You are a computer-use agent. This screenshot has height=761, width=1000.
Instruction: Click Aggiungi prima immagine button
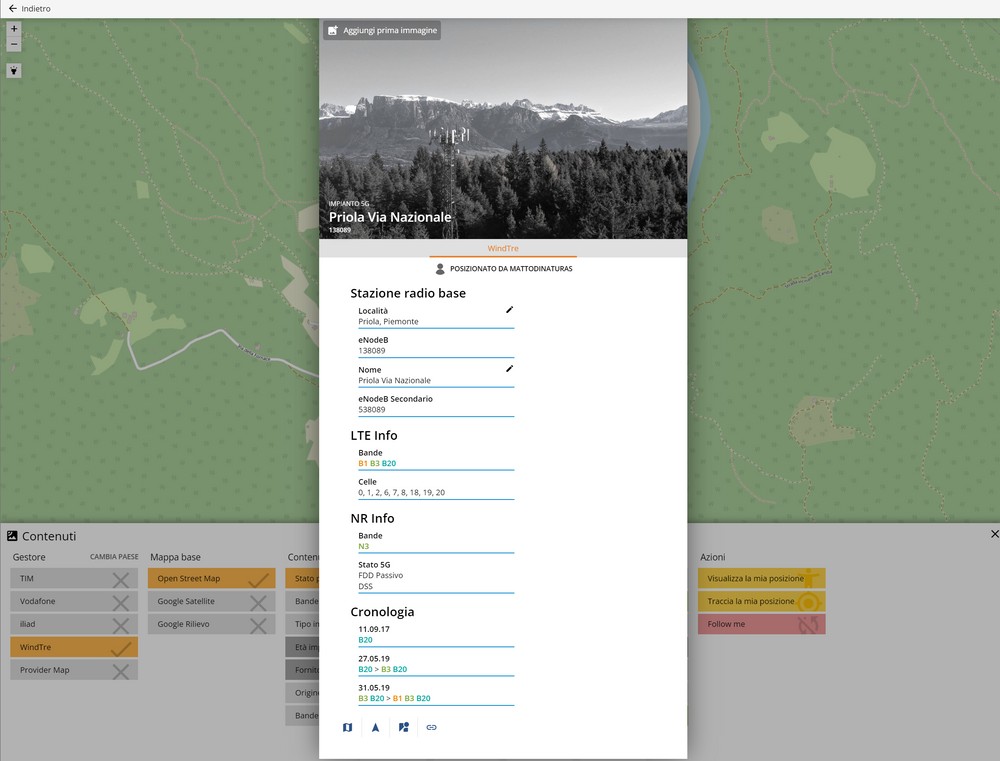pyautogui.click(x=382, y=31)
